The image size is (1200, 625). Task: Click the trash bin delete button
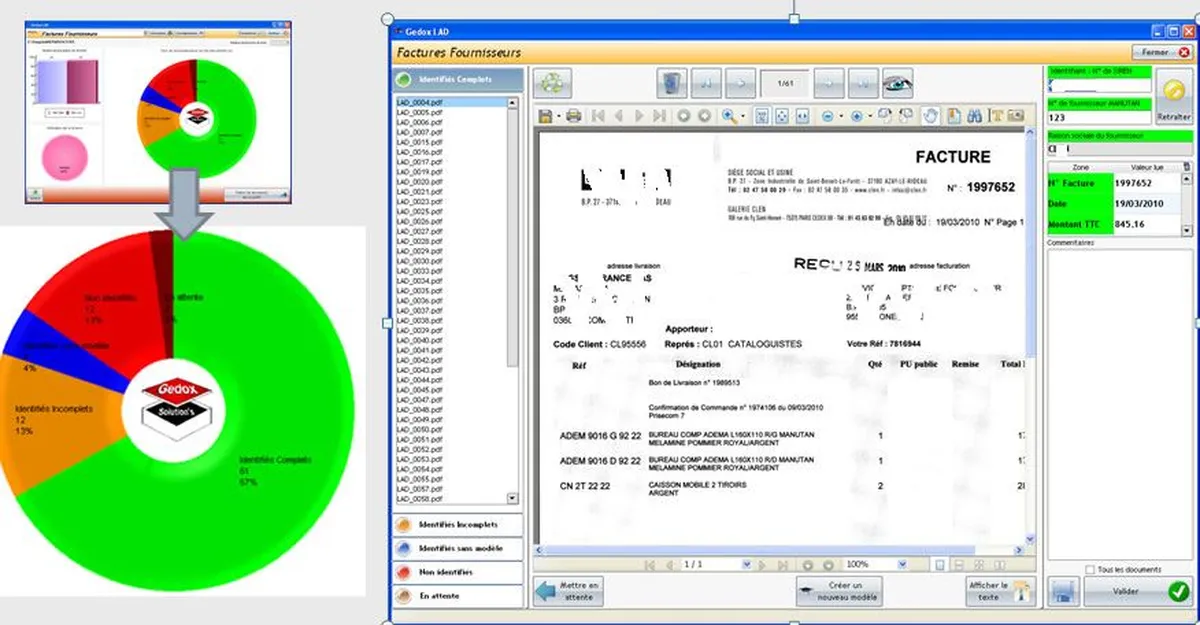[673, 81]
